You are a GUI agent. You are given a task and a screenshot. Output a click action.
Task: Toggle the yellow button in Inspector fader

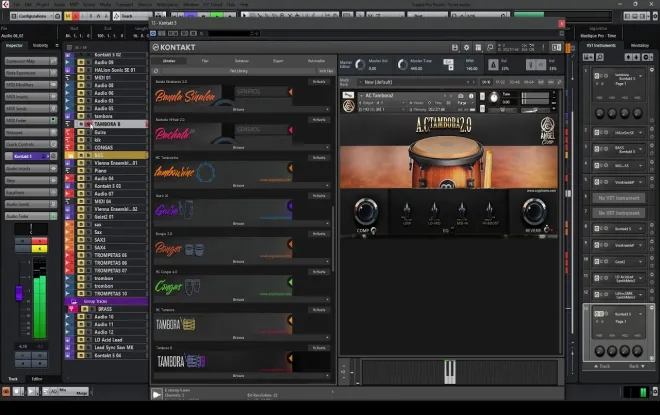40,249
